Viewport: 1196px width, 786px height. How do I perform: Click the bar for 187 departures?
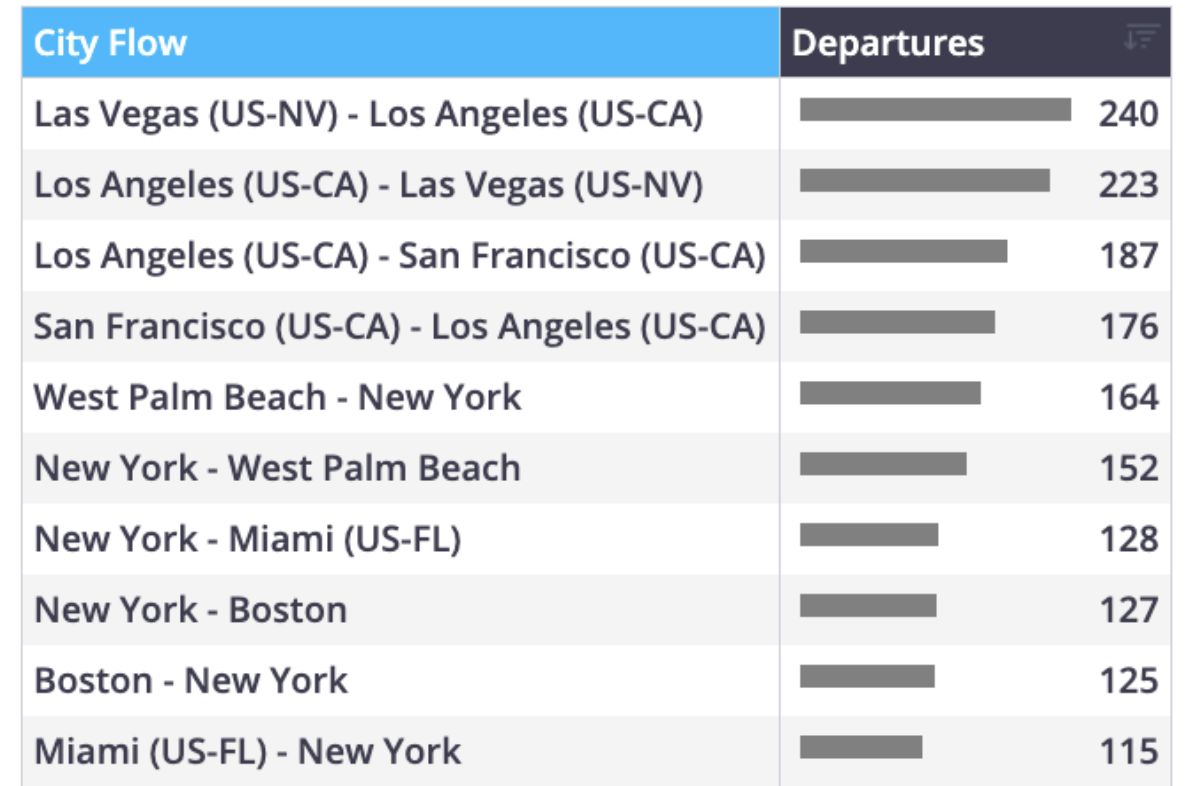point(904,251)
